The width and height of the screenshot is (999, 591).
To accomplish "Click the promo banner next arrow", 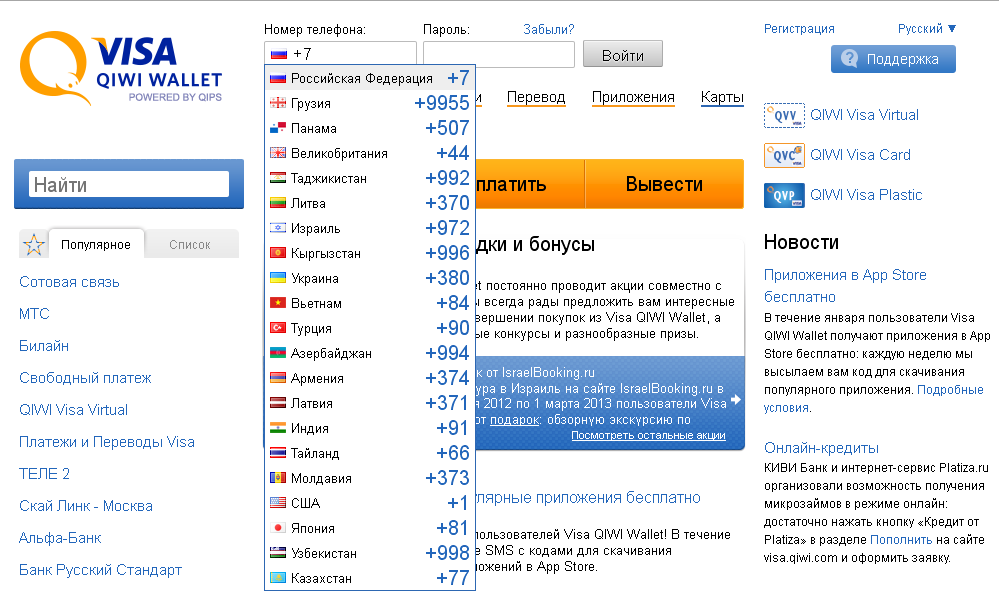I will coord(736,400).
